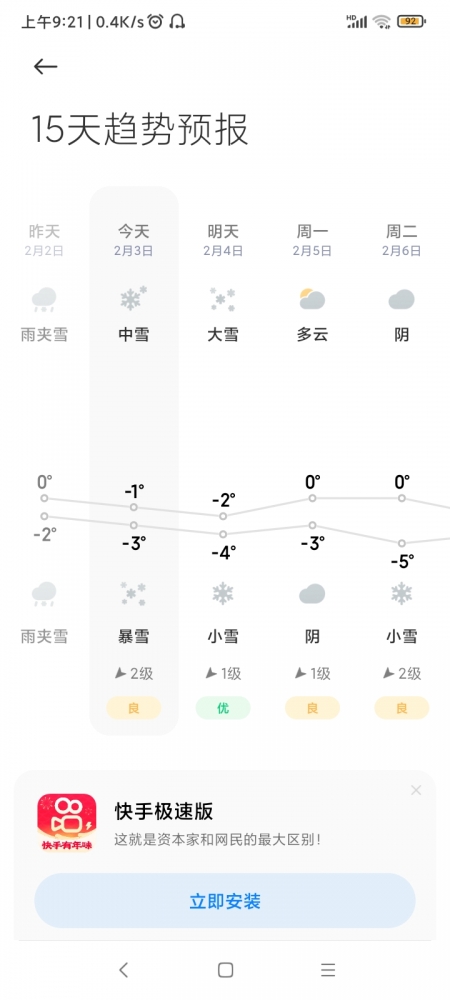Image resolution: width=450 pixels, height=1000 pixels.
Task: Click the 立即安装 install button
Action: [x=225, y=901]
